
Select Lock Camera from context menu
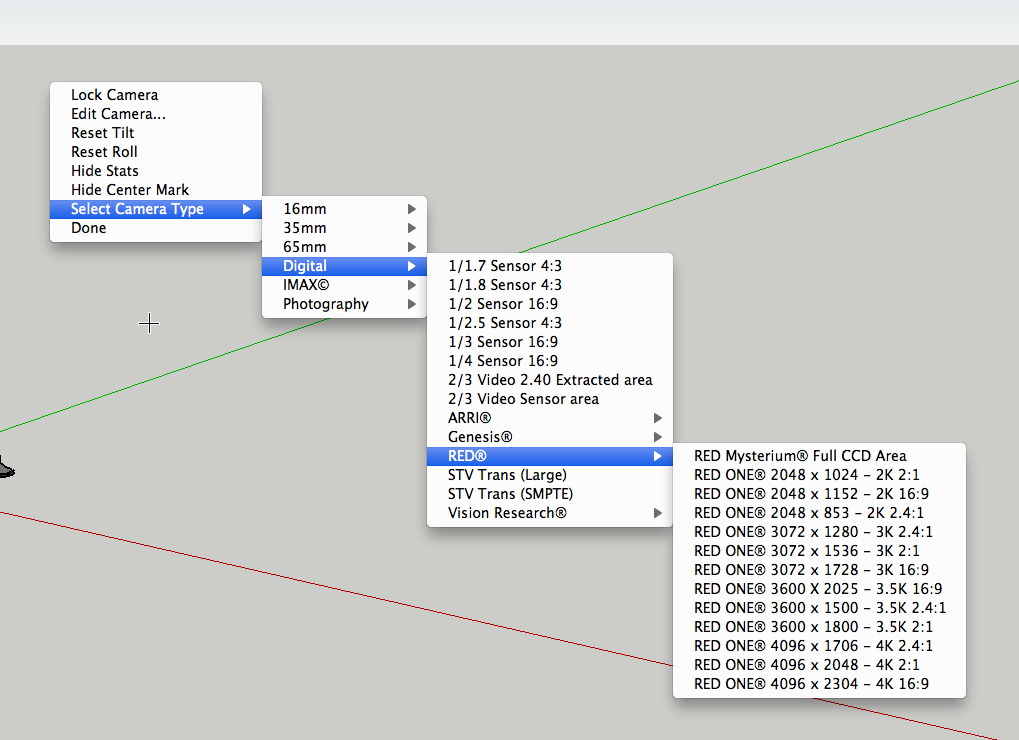[114, 95]
